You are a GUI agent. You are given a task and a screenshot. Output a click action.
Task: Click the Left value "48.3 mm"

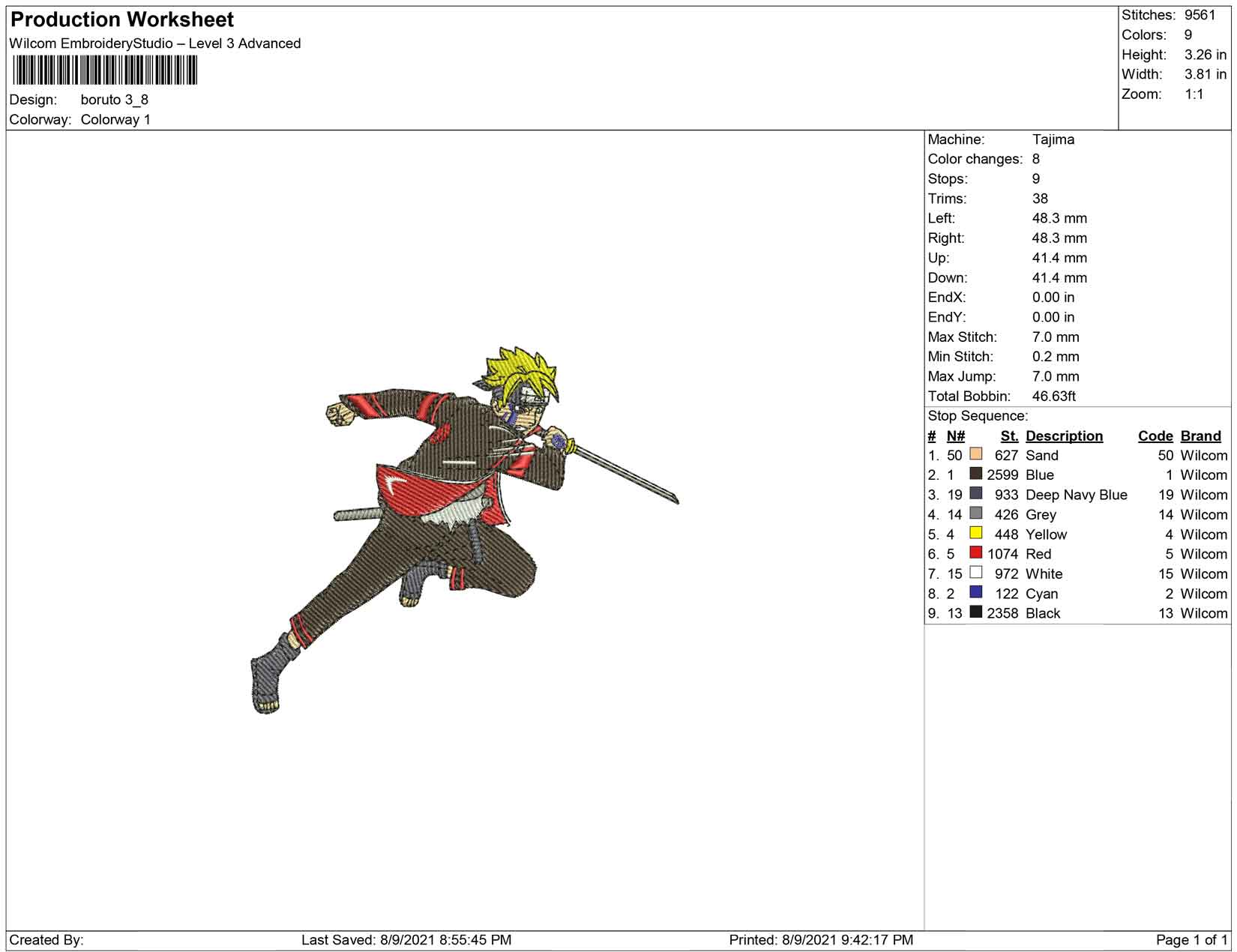[x=1059, y=218]
